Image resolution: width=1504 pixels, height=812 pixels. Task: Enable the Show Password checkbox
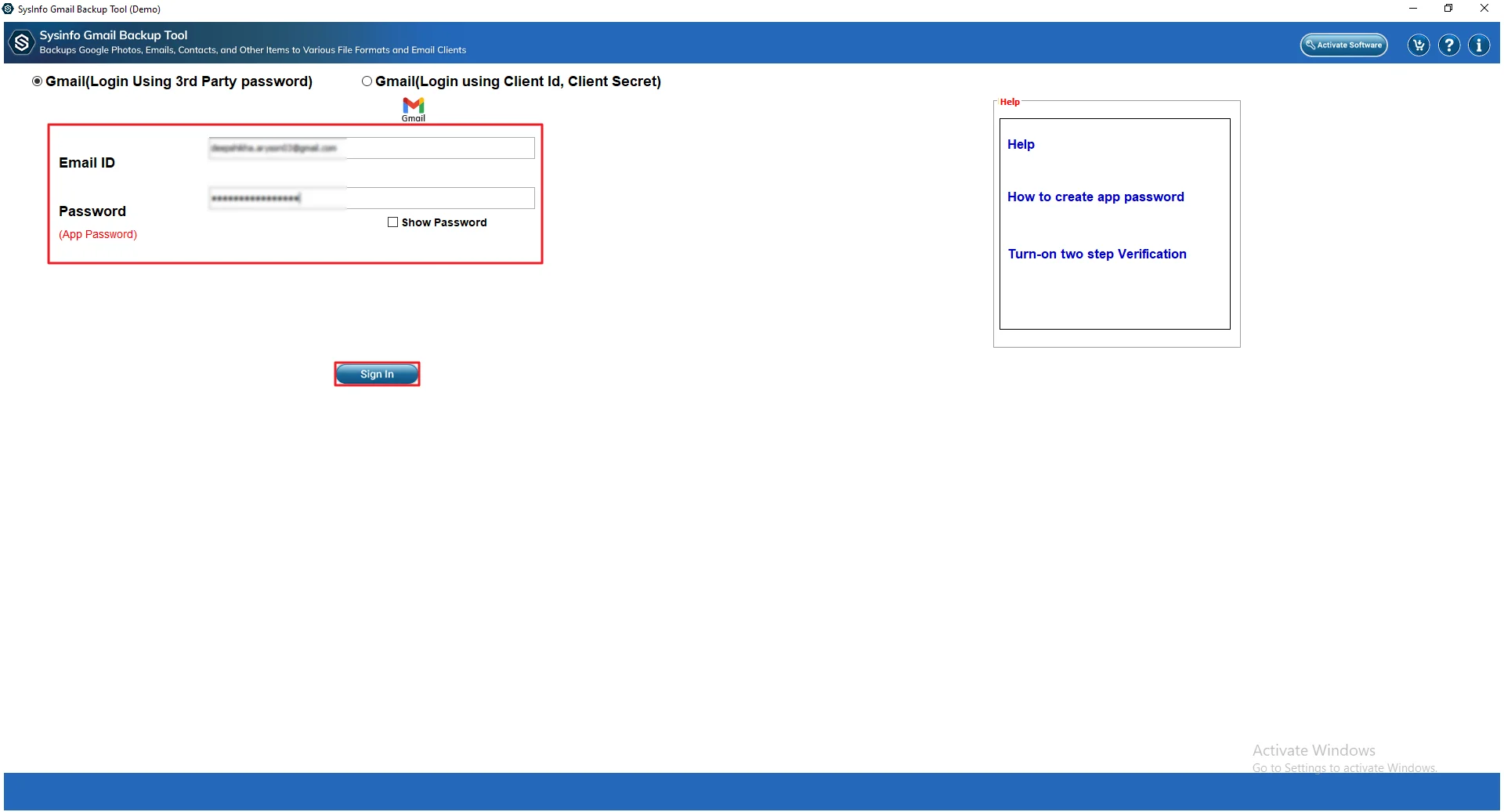(x=392, y=222)
